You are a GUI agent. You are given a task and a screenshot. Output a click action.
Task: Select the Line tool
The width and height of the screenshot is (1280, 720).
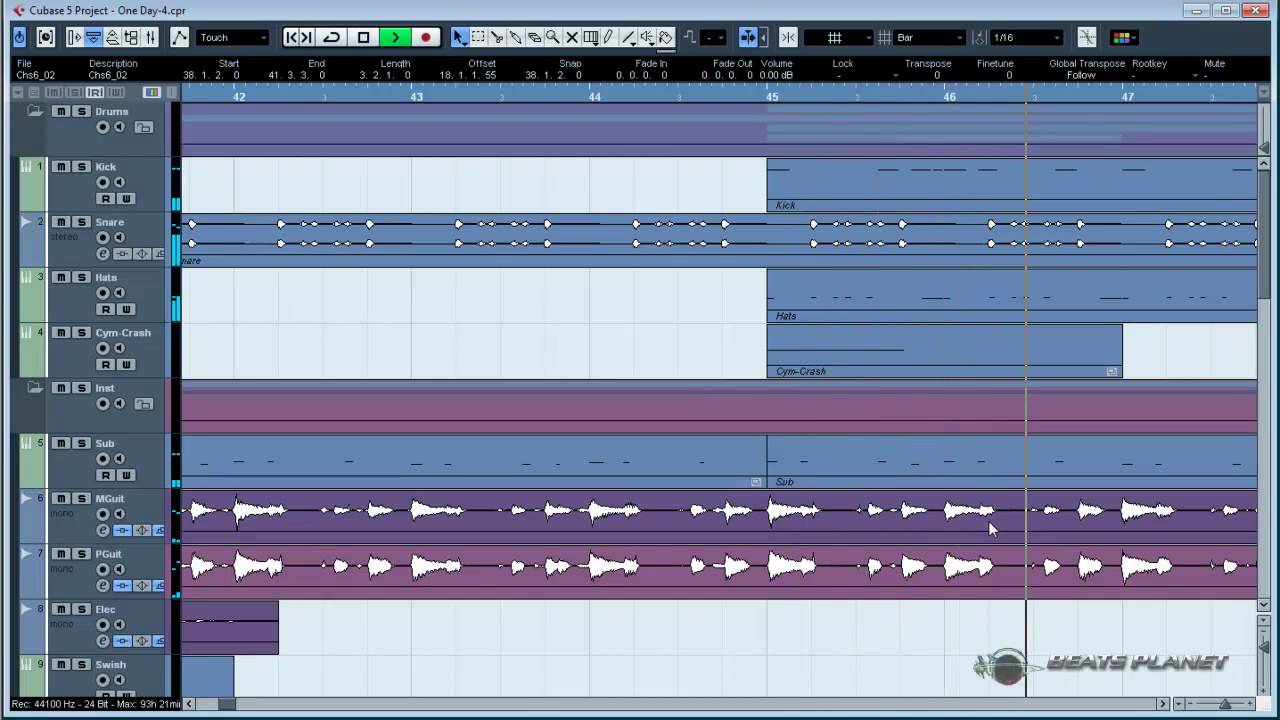coord(628,37)
